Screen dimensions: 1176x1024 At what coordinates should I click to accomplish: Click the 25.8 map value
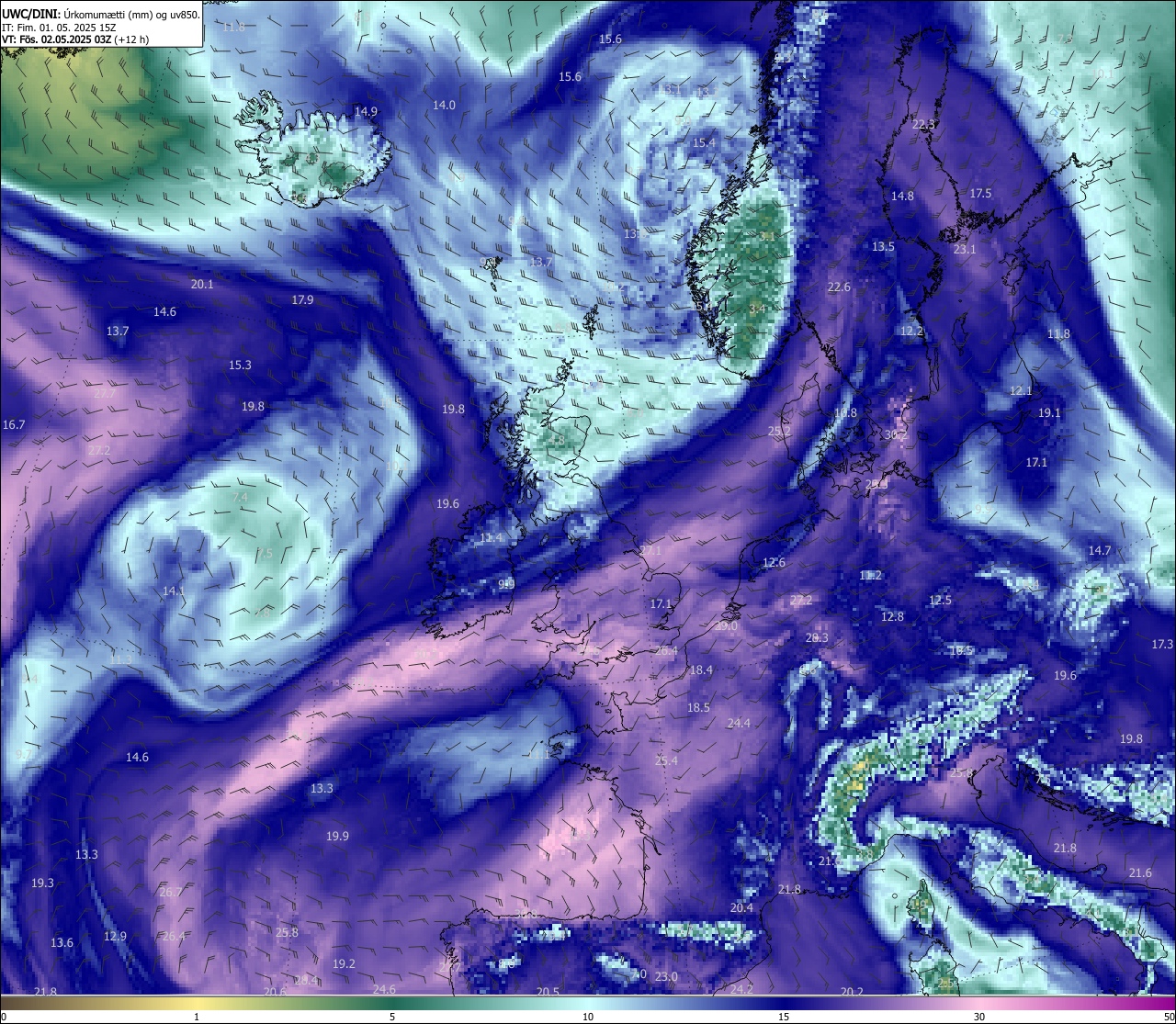[x=287, y=933]
